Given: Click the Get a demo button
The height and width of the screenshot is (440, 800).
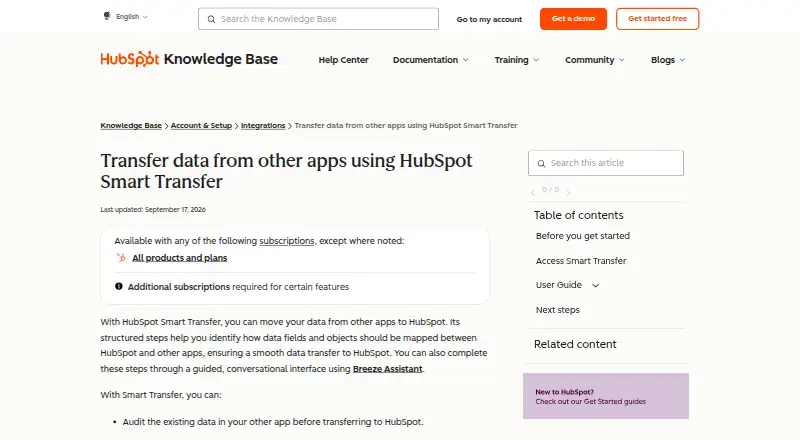Looking at the screenshot, I should (x=573, y=19).
